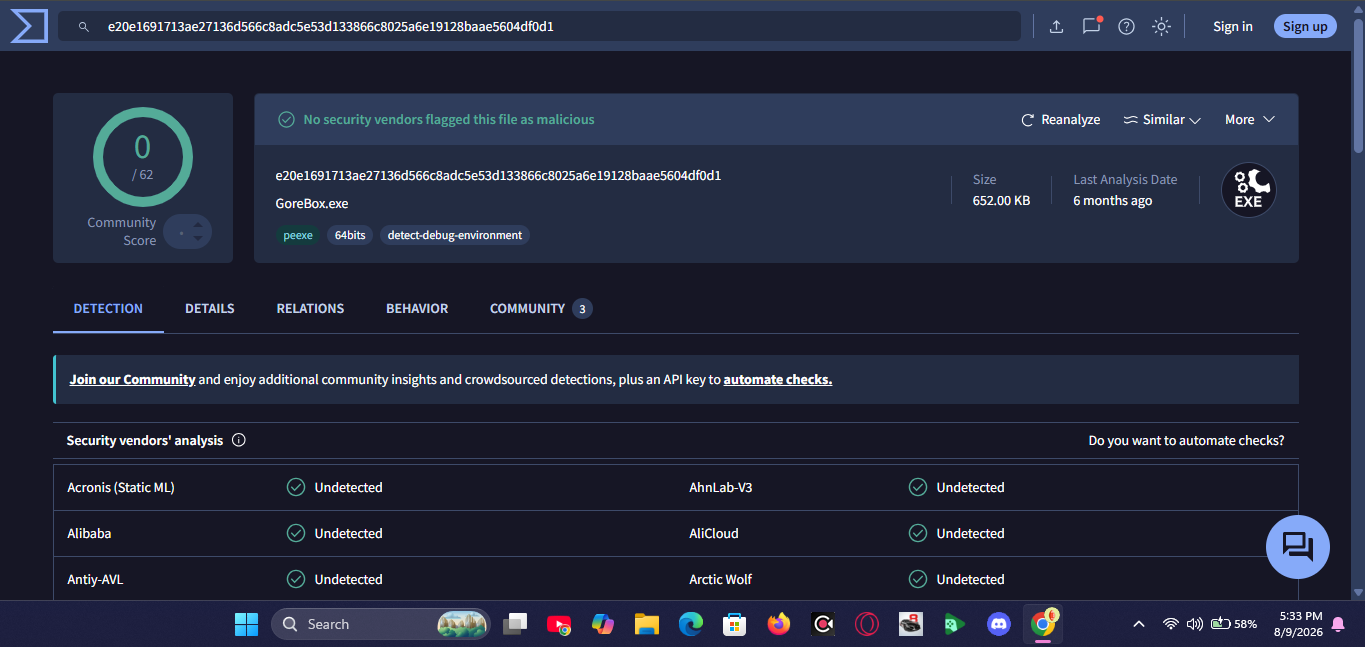Click the '6 months ago' analysis date
Viewport: 1365px width, 647px height.
tap(1112, 201)
